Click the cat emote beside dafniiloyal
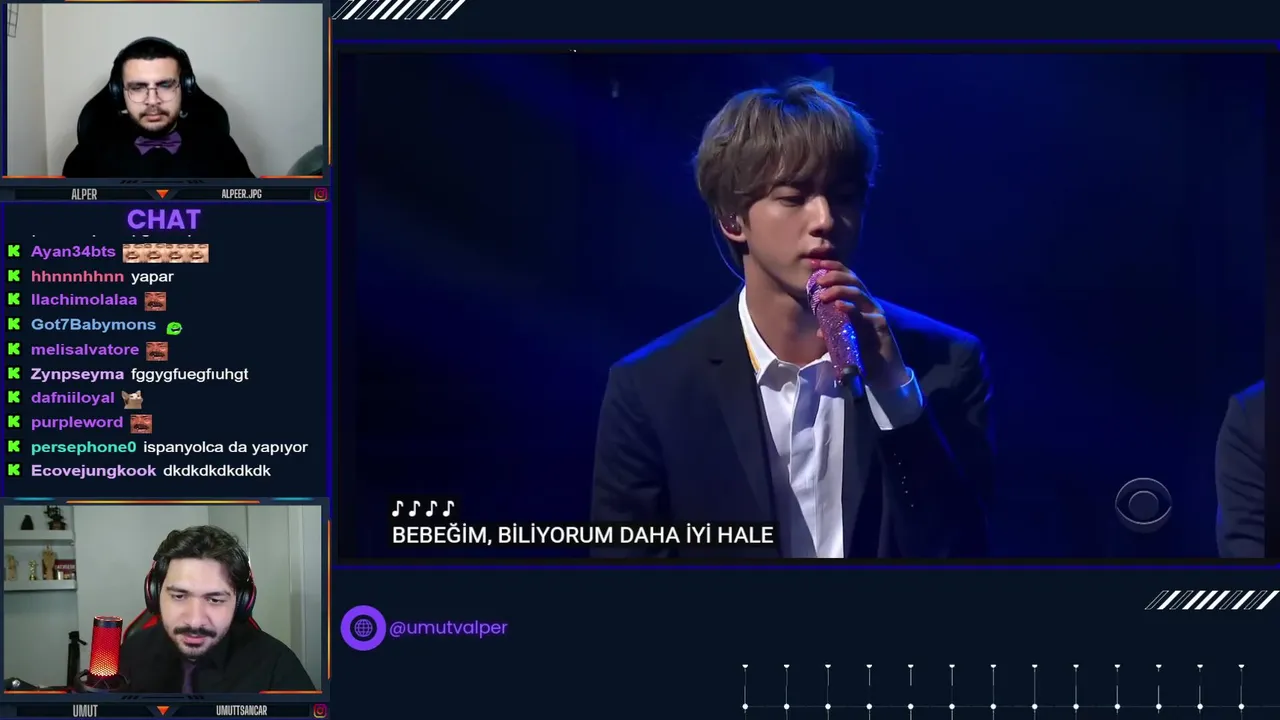Viewport: 1280px width, 720px height. point(132,398)
